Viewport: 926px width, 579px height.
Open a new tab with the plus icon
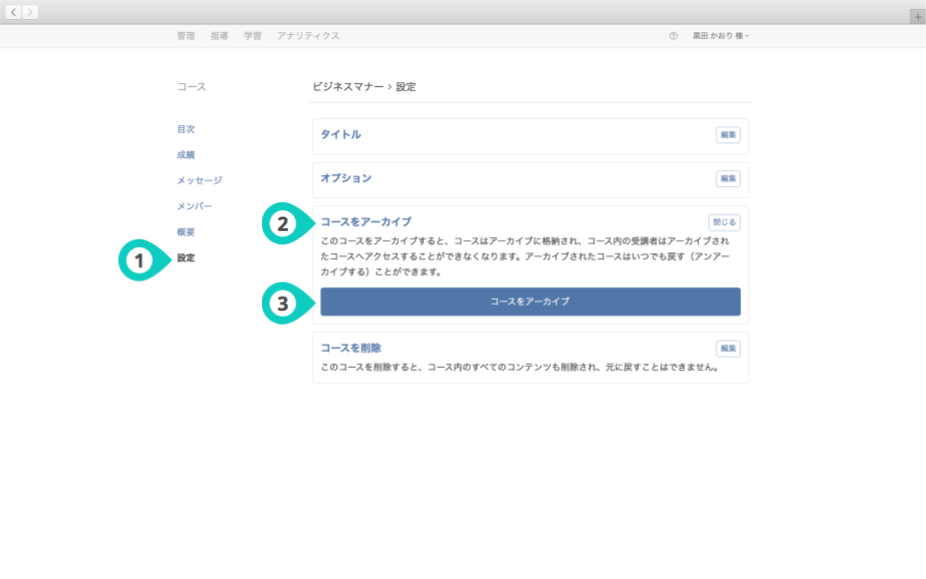coord(917,17)
